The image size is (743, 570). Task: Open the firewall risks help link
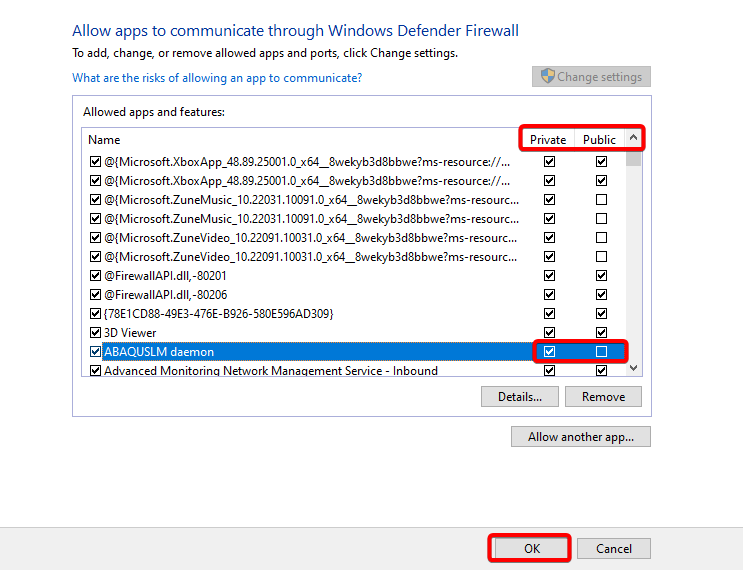217,78
